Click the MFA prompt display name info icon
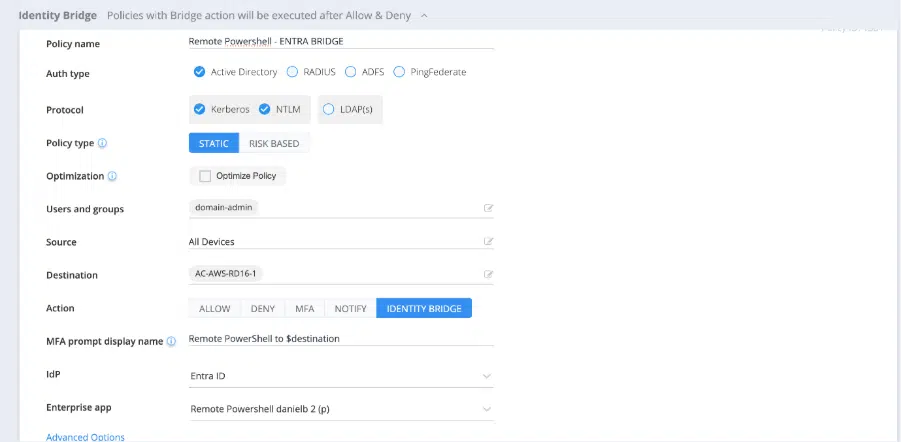Viewport: 901px width, 442px height. pyautogui.click(x=171, y=341)
